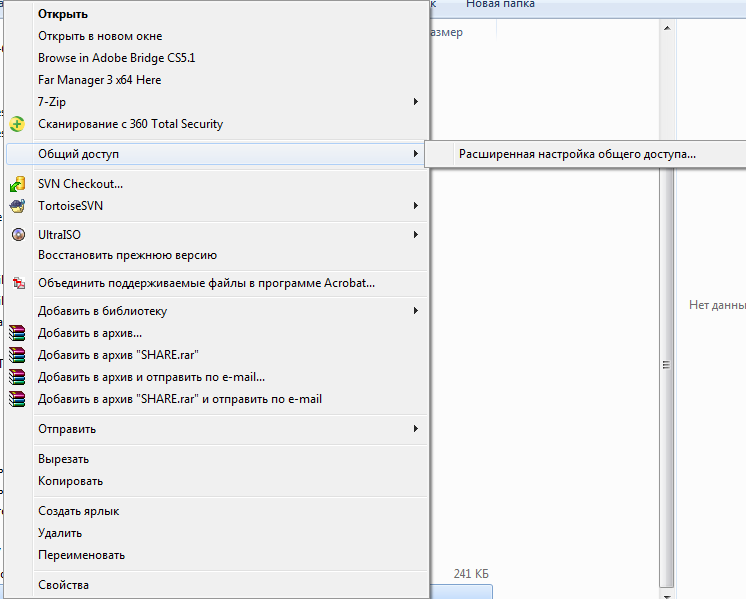The height and width of the screenshot is (599, 746).
Task: Click the 241 КБ size cell
Action: [x=471, y=574]
